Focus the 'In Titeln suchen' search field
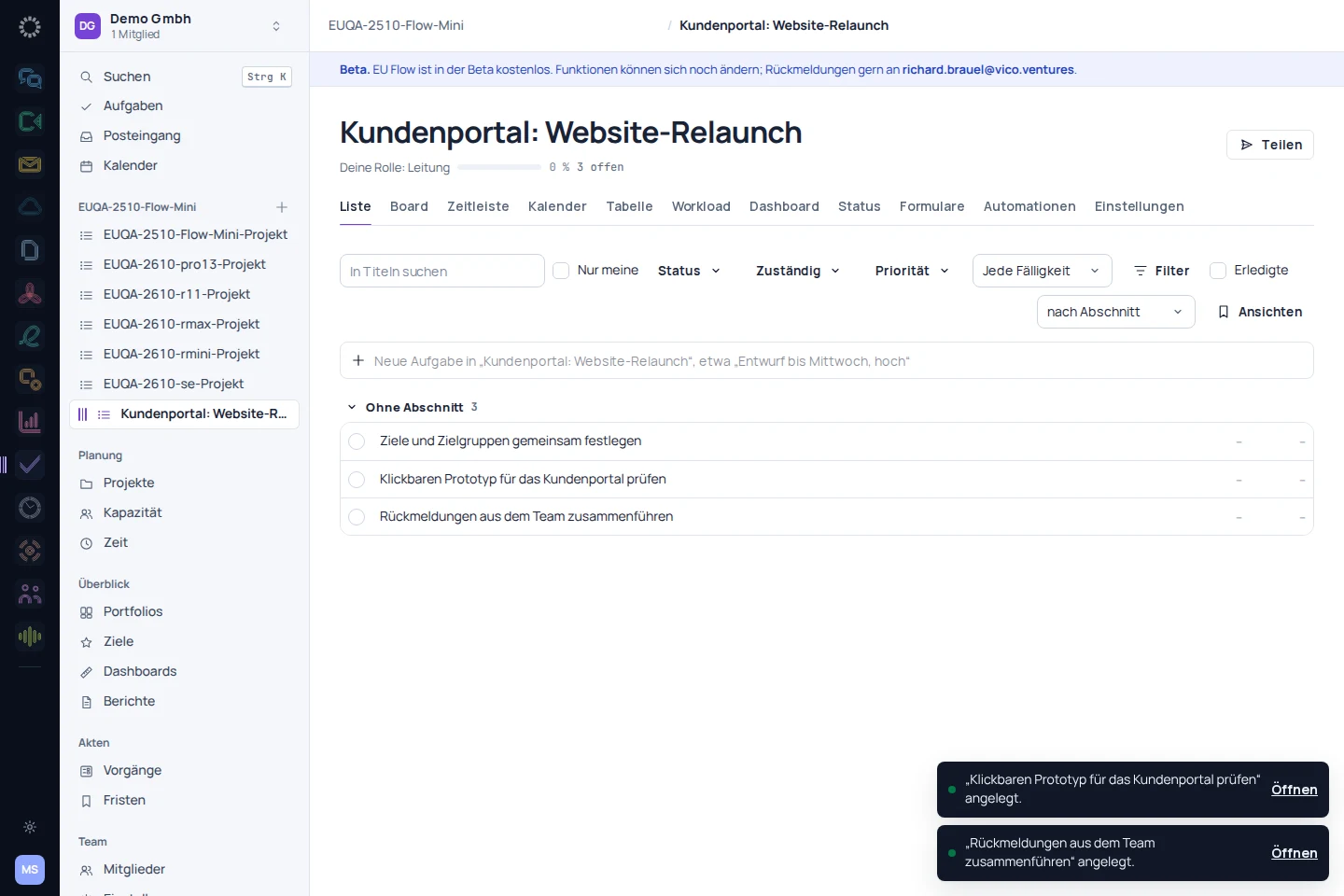Screen dimensions: 1344x896 442,271
